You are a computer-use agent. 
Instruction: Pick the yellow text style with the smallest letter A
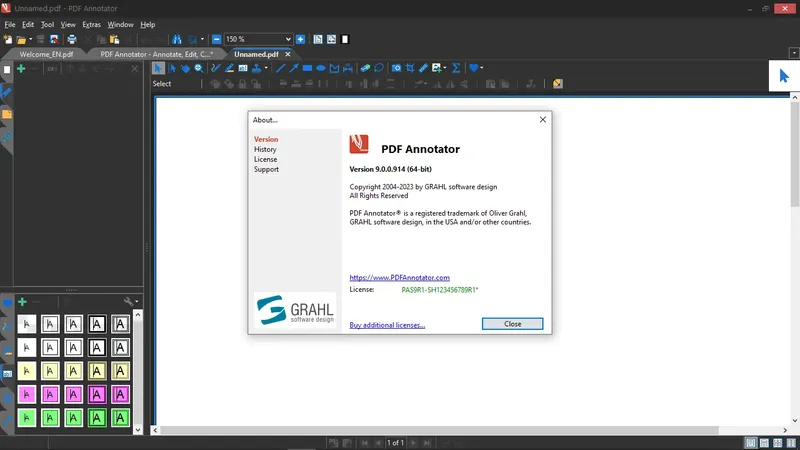(x=27, y=371)
